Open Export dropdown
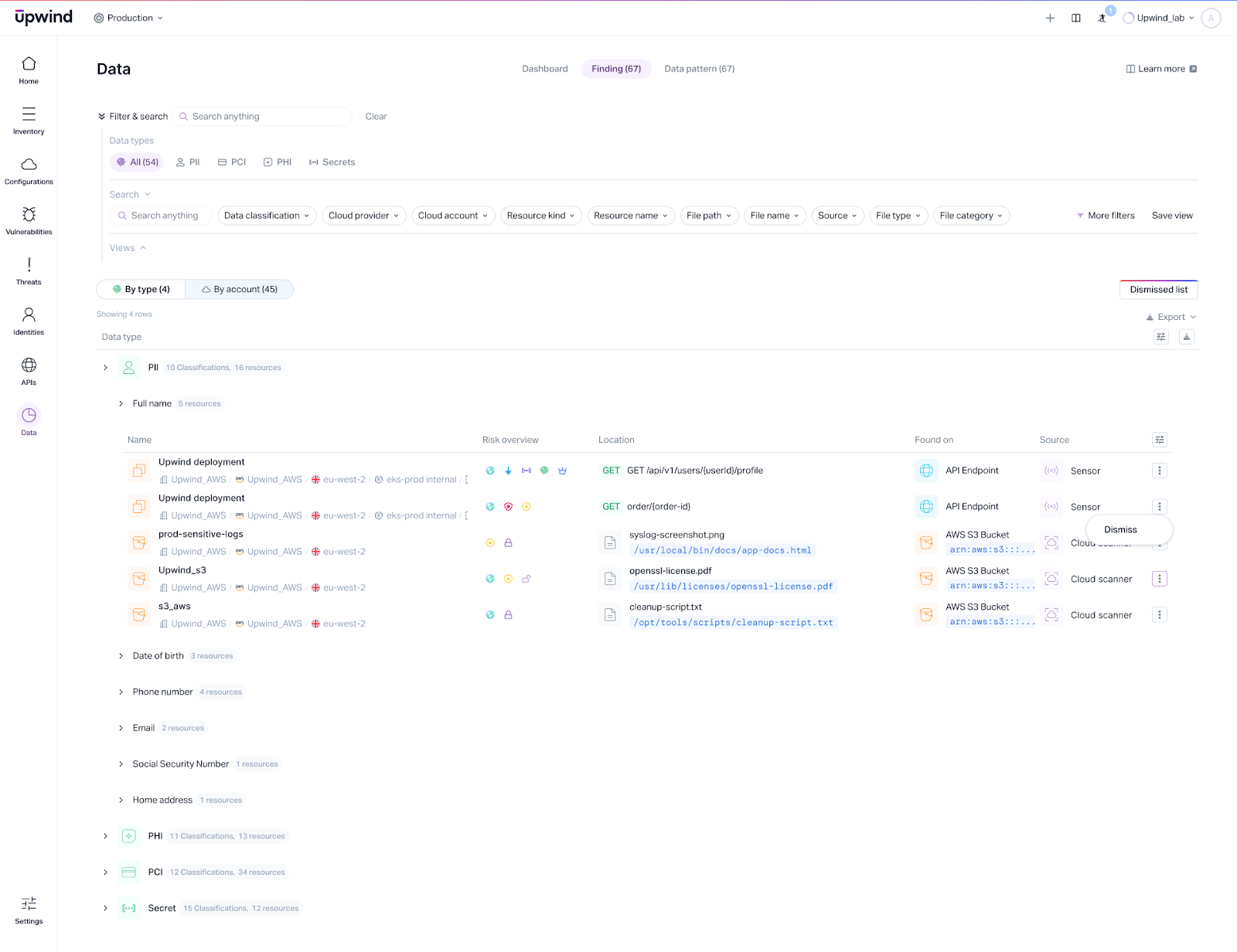This screenshot has width=1237, height=952. pyautogui.click(x=1171, y=317)
